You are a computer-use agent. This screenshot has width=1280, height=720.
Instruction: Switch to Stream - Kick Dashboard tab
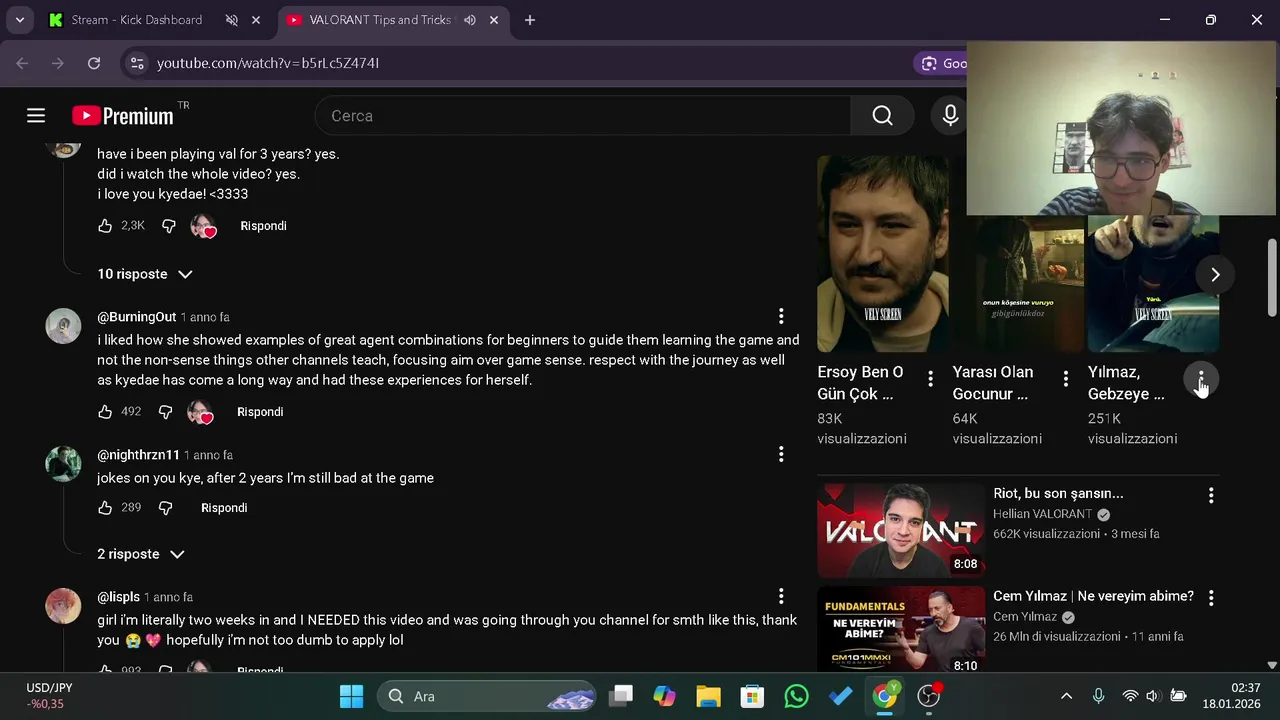[137, 20]
